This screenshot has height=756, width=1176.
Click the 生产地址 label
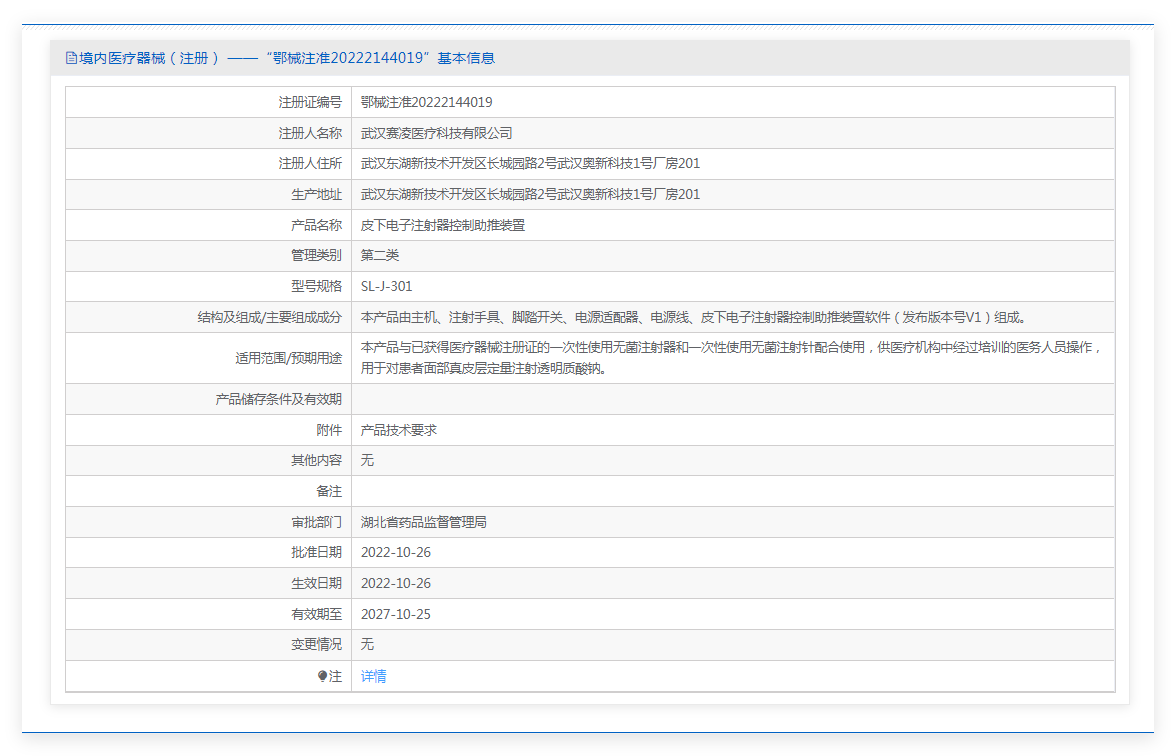click(x=316, y=195)
